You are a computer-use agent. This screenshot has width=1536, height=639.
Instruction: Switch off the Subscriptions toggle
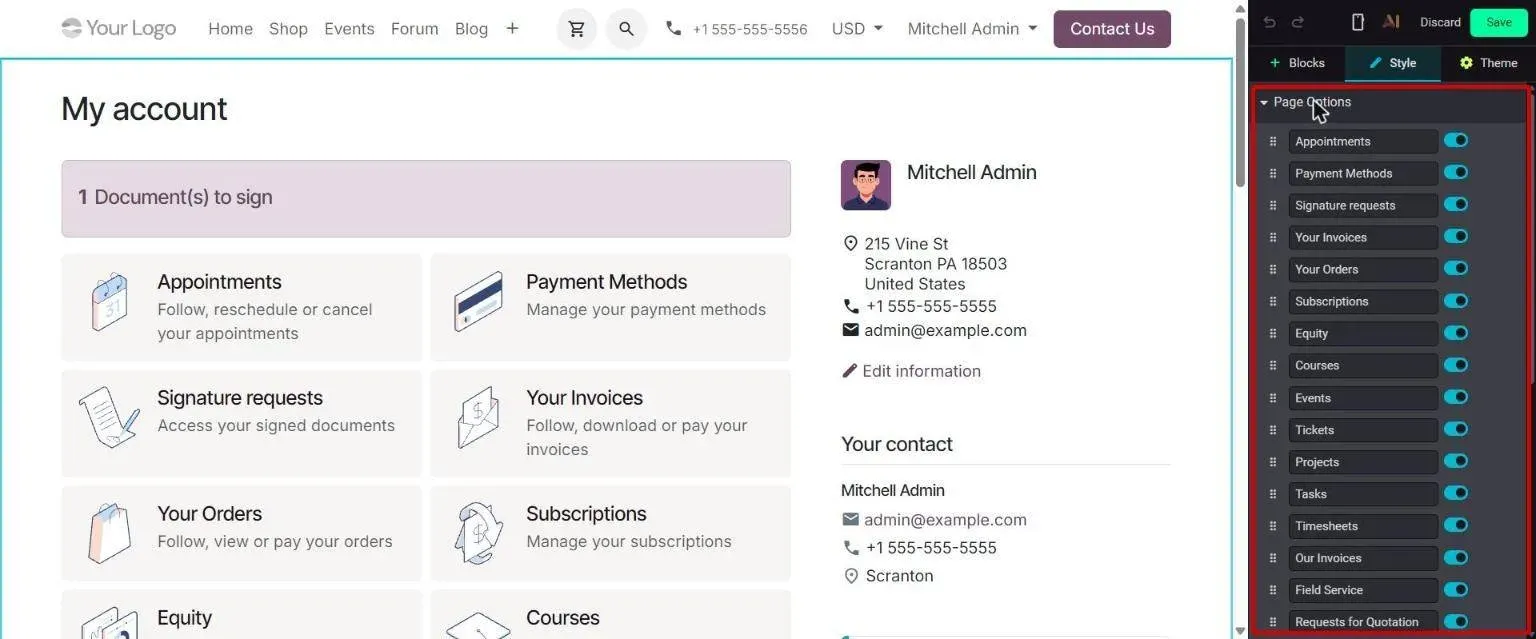(1456, 300)
